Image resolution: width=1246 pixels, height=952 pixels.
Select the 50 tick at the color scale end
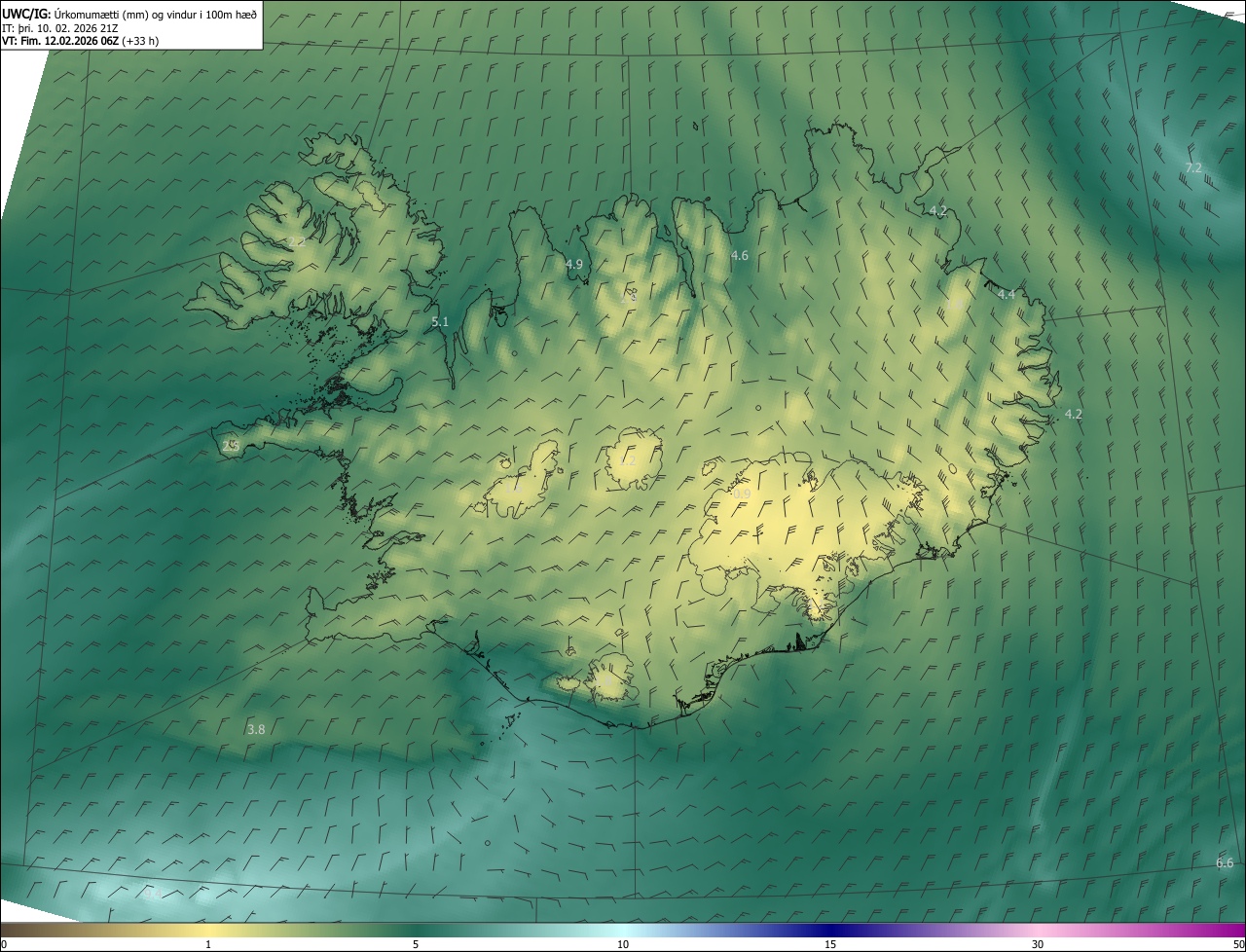pyautogui.click(x=1238, y=944)
